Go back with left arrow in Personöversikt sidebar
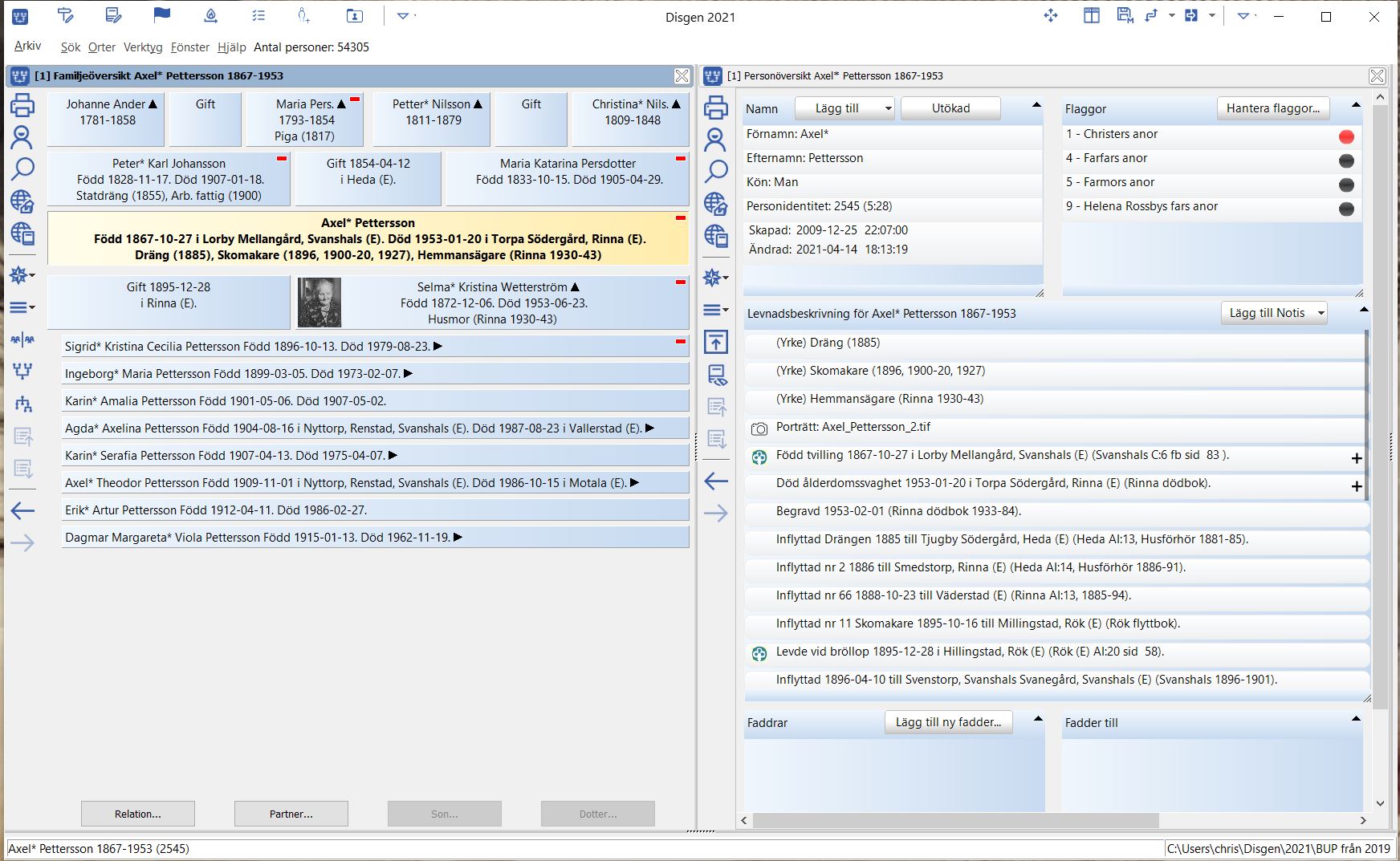 coord(716,481)
